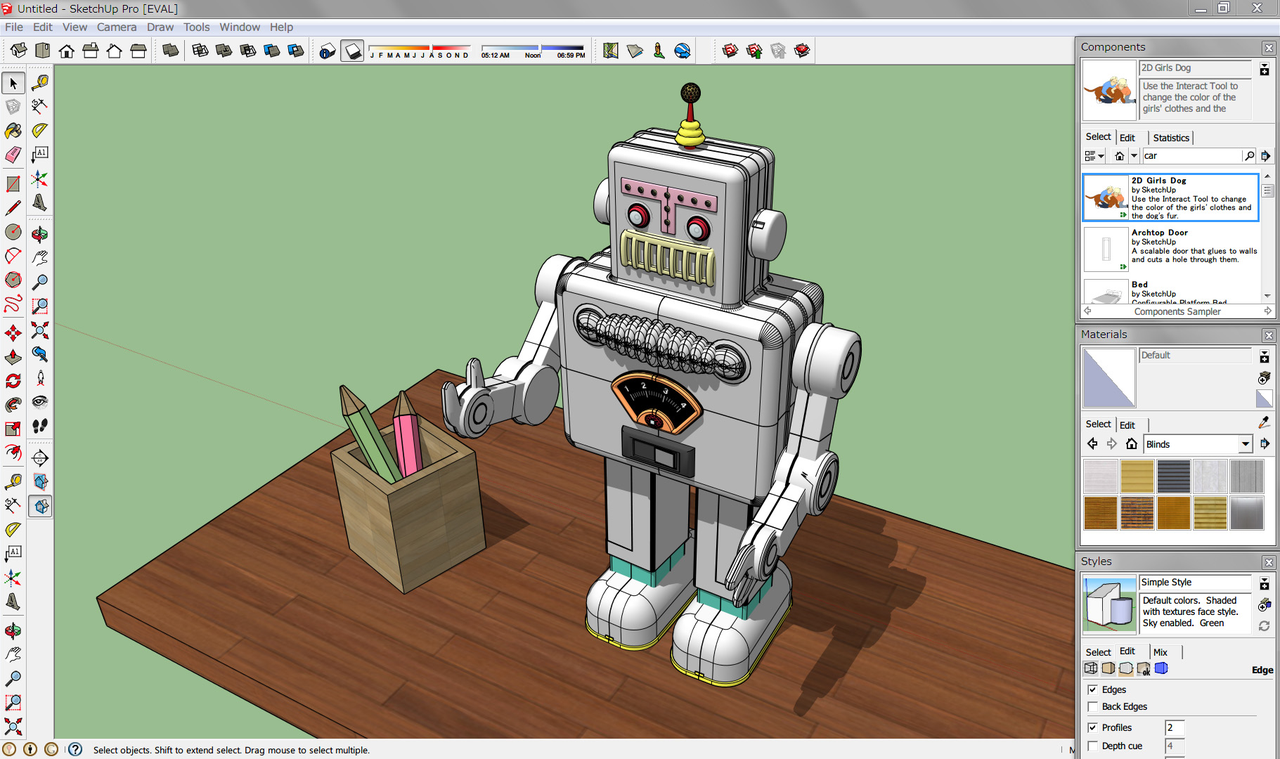Click the Google Earth toolbar icon

tap(682, 50)
